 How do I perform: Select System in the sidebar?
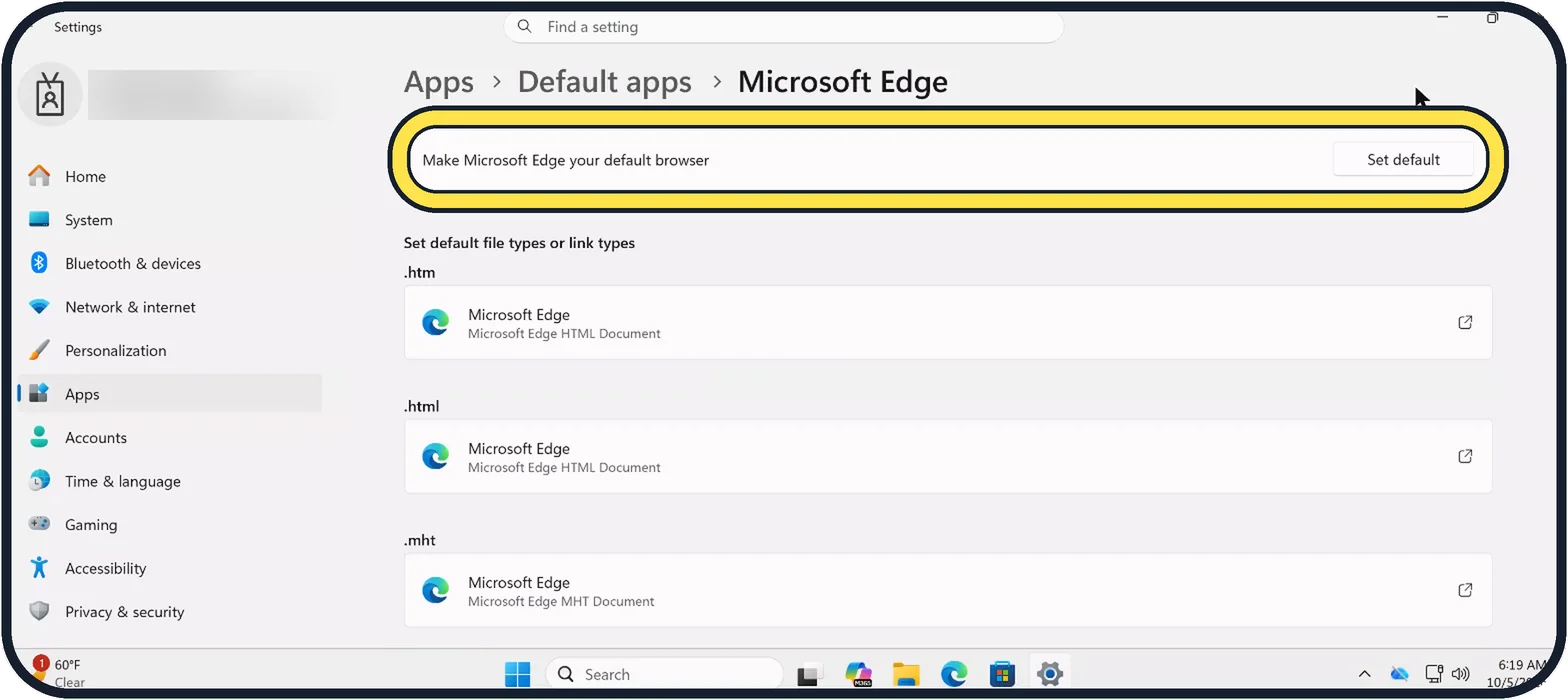[x=170, y=220]
